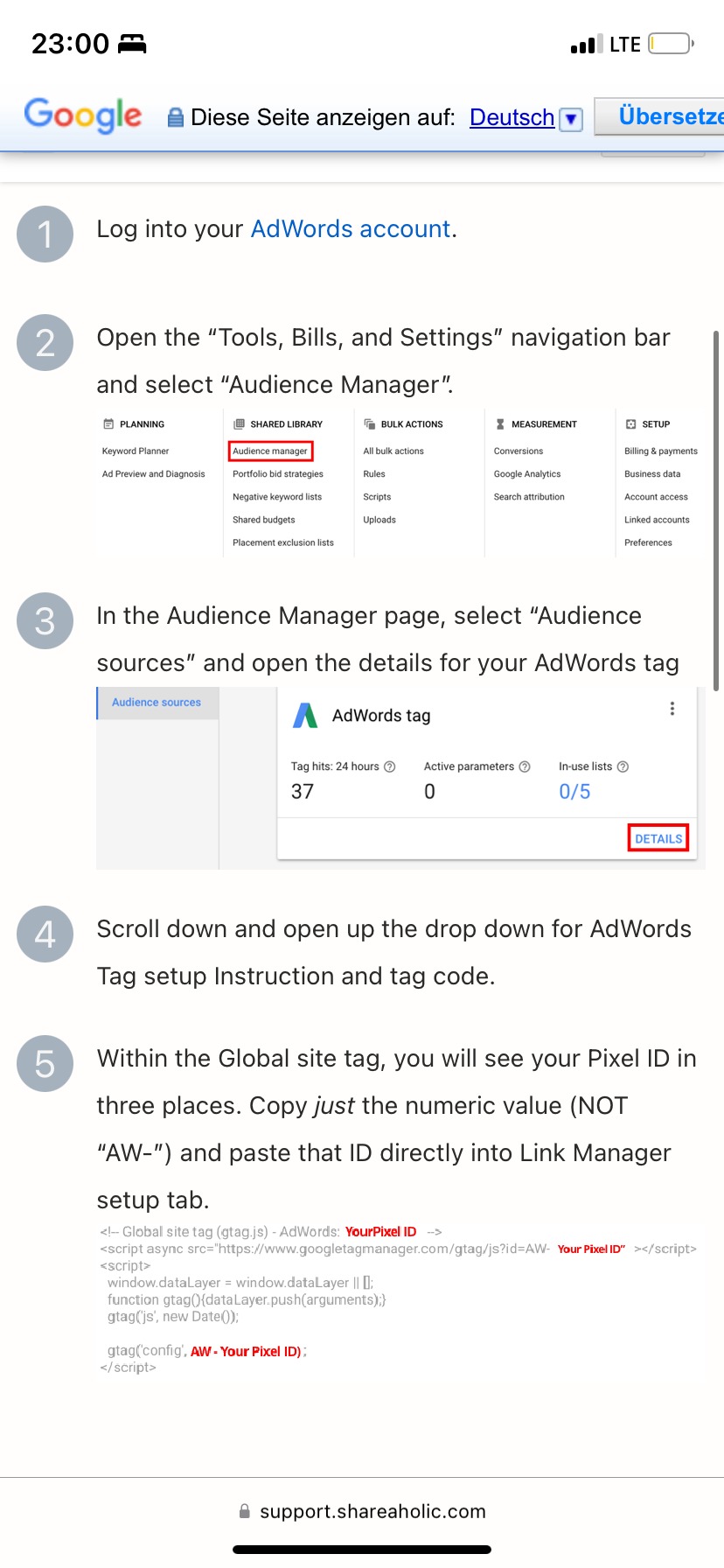Tap the 23:00 clock in status bar
This screenshot has width=724, height=1568.
(70, 44)
